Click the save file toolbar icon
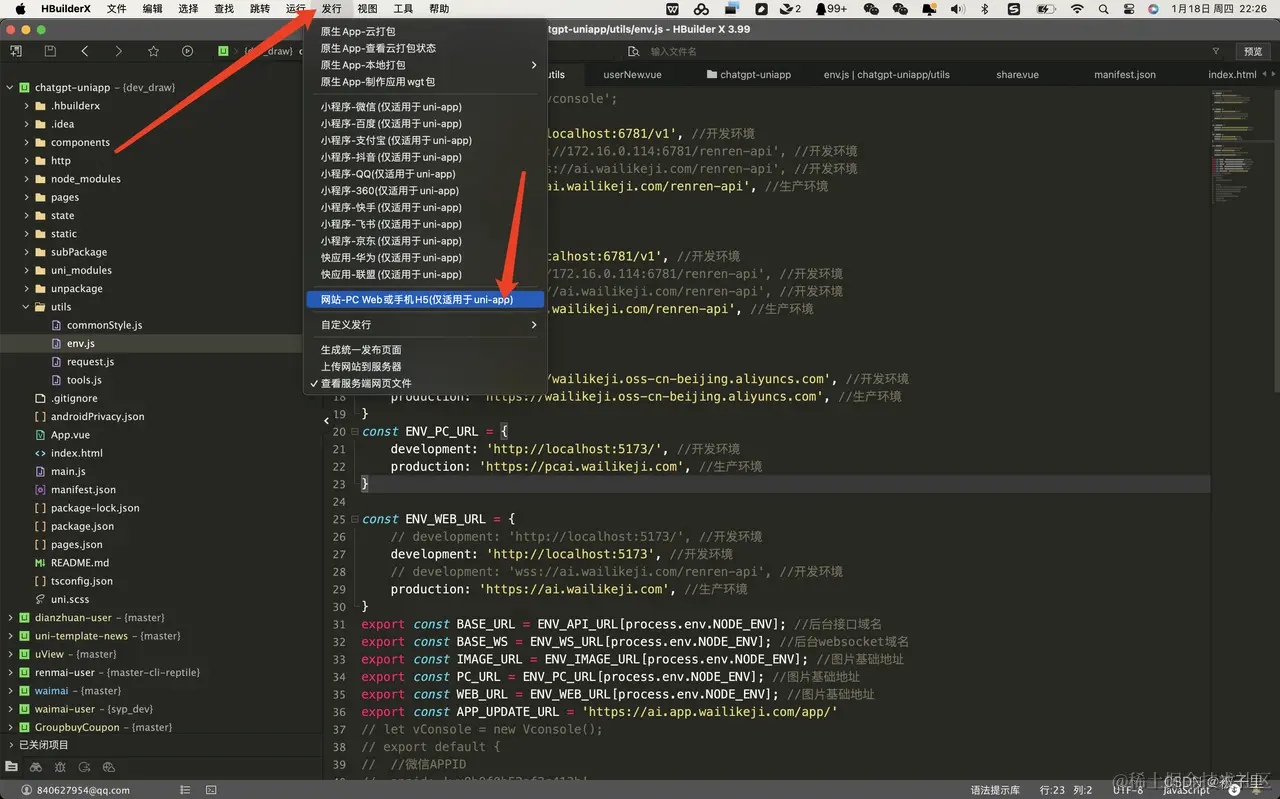 [50, 51]
